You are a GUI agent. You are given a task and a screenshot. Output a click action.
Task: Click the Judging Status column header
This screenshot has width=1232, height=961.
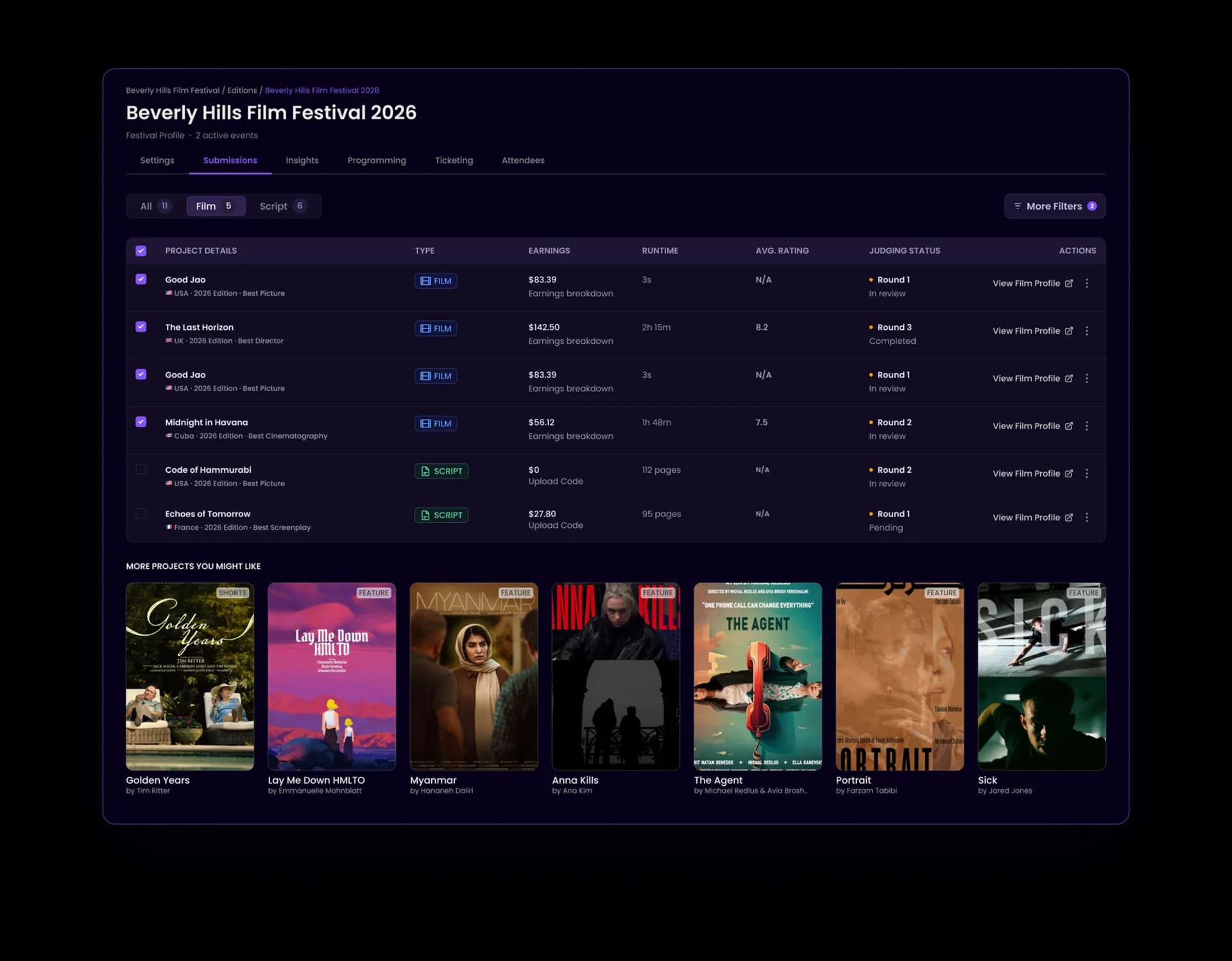pos(904,251)
